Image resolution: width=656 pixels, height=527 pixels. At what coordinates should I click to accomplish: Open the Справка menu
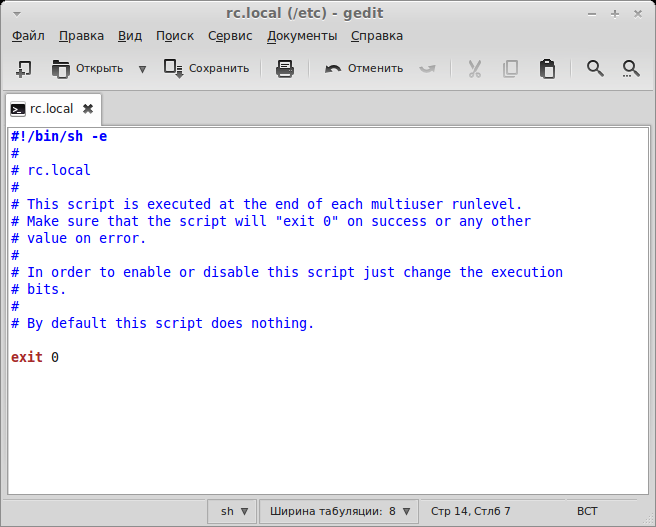click(x=377, y=36)
